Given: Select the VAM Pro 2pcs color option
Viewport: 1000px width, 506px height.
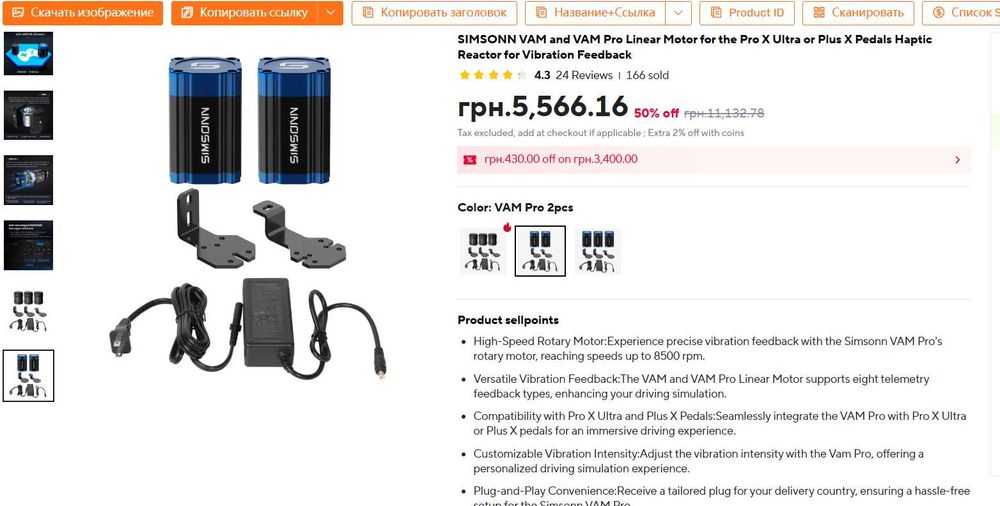Looking at the screenshot, I should (540, 251).
